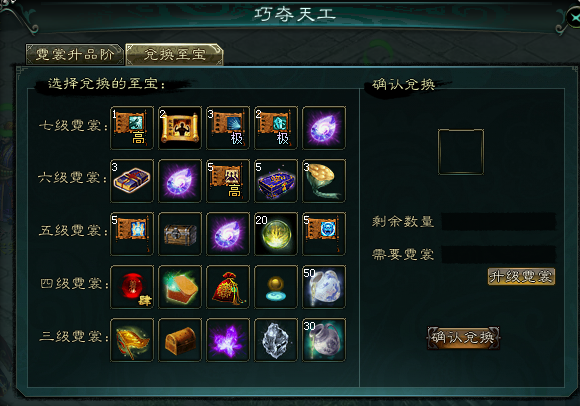
Task: Choose the iron treasure chest in 五级霓裳 row
Action: point(180,234)
